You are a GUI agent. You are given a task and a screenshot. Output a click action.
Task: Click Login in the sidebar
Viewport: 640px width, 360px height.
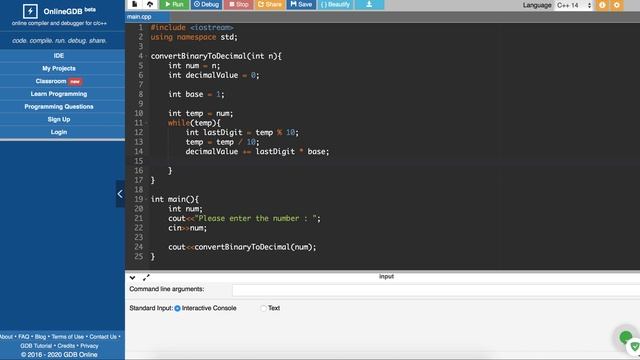pos(59,132)
